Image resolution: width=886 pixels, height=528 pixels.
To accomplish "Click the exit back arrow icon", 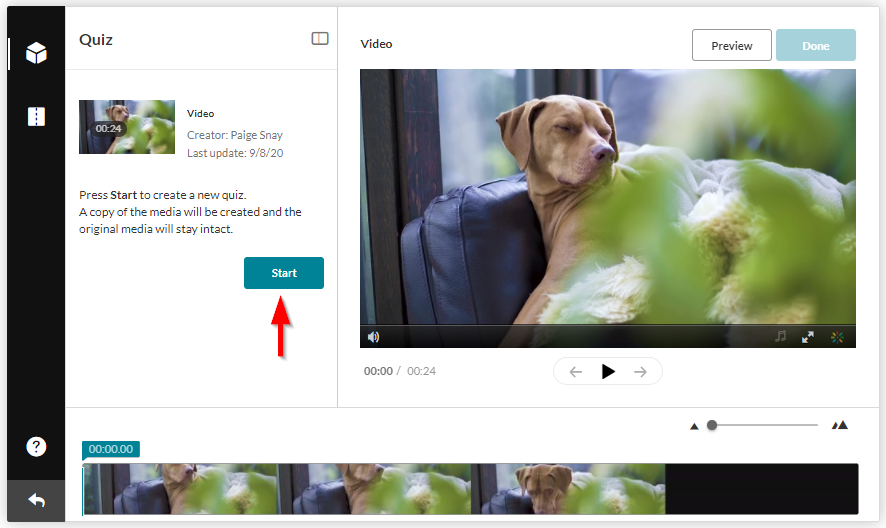I will coord(36,499).
